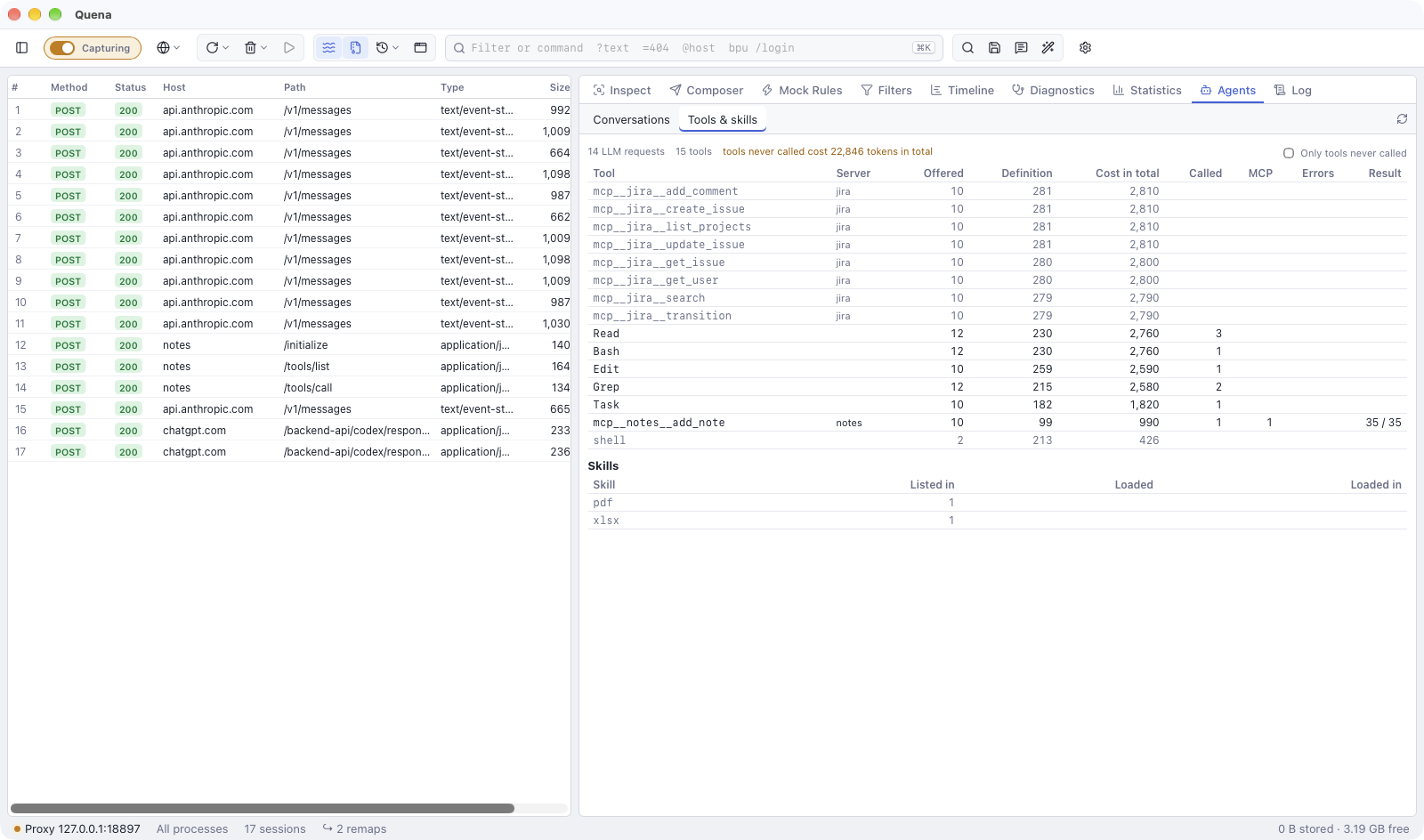1424x840 pixels.
Task: Open the history clock dropdown
Action: [x=387, y=48]
